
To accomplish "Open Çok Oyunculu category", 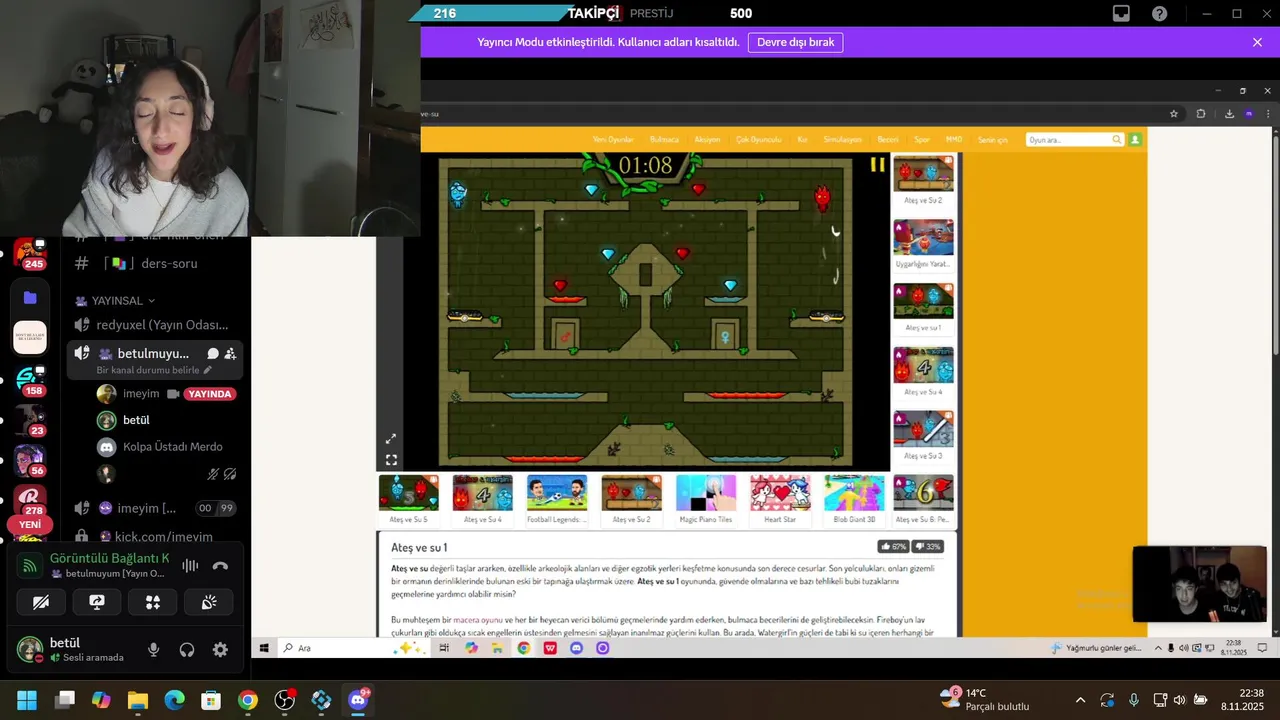I will coord(758,140).
